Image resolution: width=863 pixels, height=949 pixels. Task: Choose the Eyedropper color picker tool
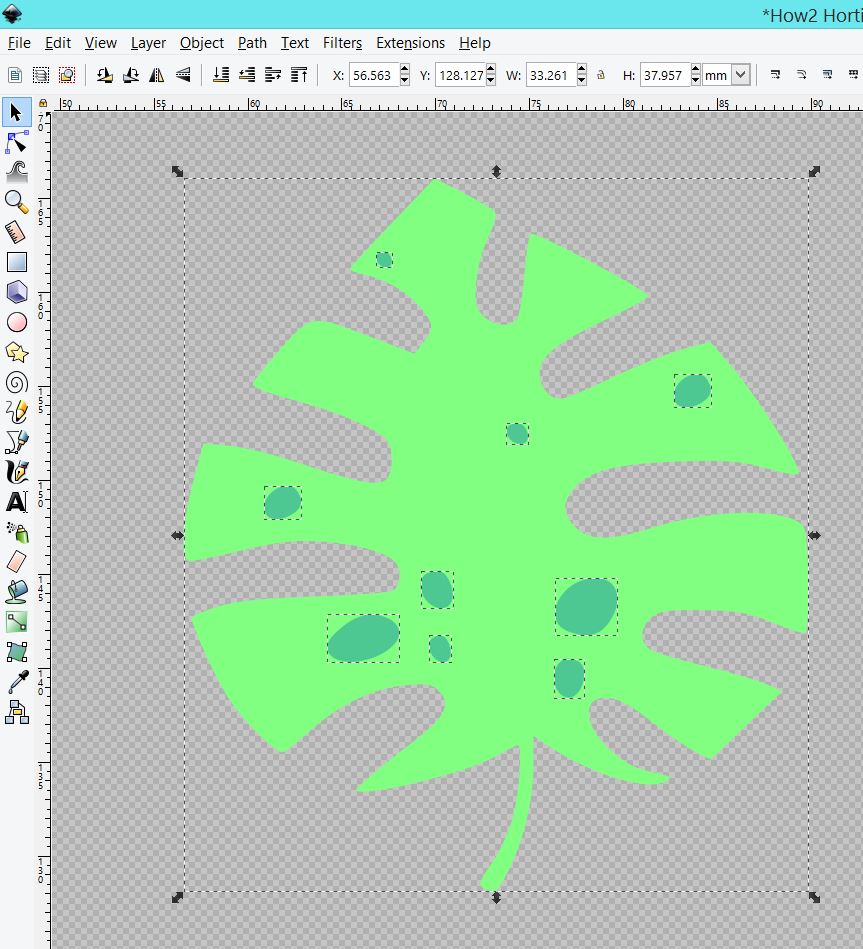16,682
